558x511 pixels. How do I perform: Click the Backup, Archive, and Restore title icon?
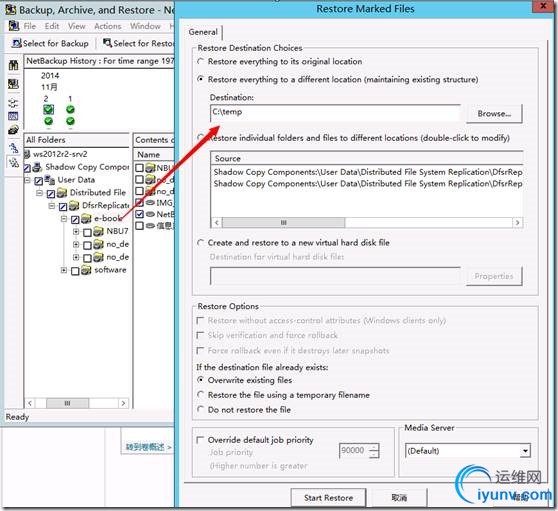[x=11, y=10]
